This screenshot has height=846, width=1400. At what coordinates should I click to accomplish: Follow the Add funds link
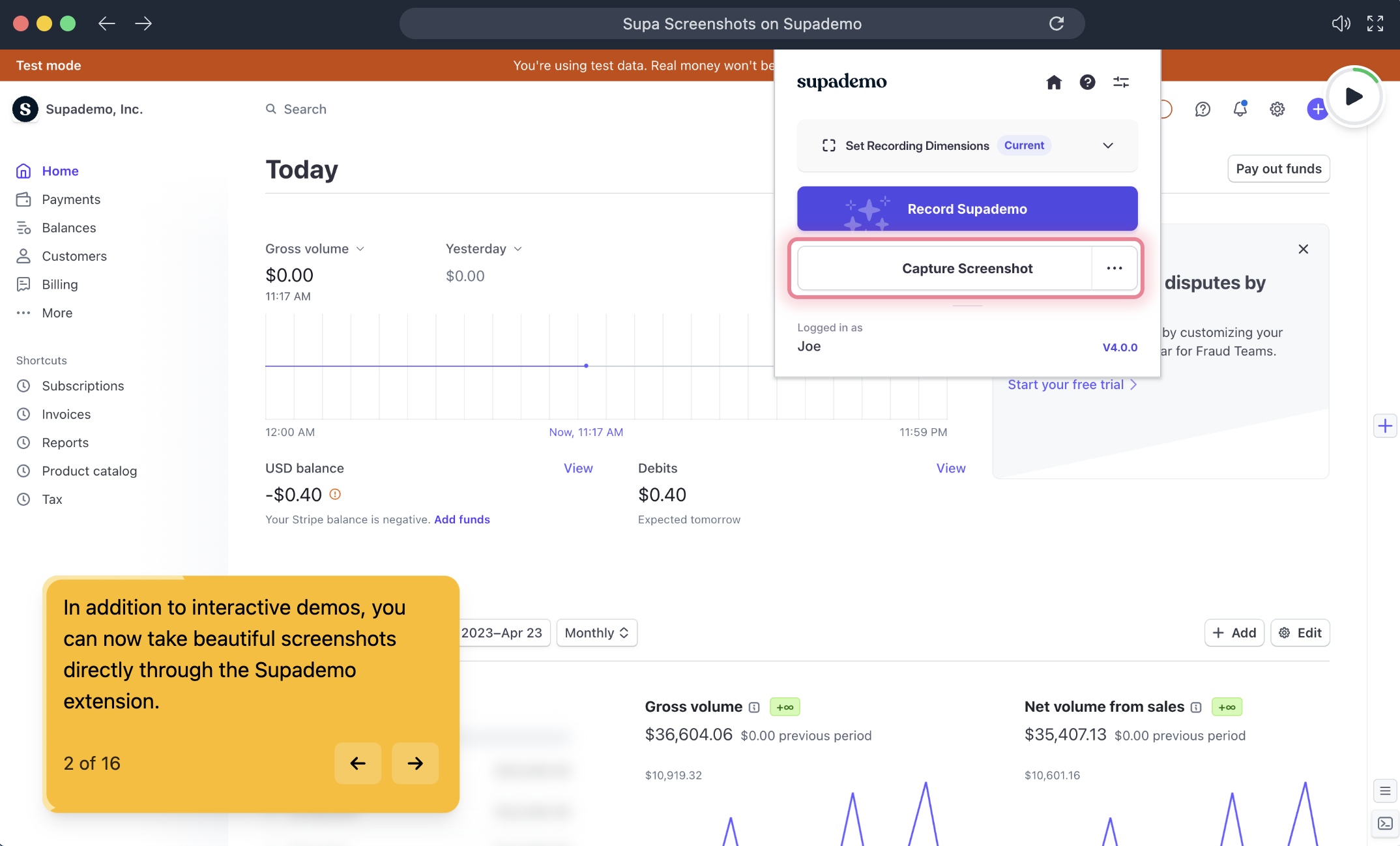pos(462,519)
